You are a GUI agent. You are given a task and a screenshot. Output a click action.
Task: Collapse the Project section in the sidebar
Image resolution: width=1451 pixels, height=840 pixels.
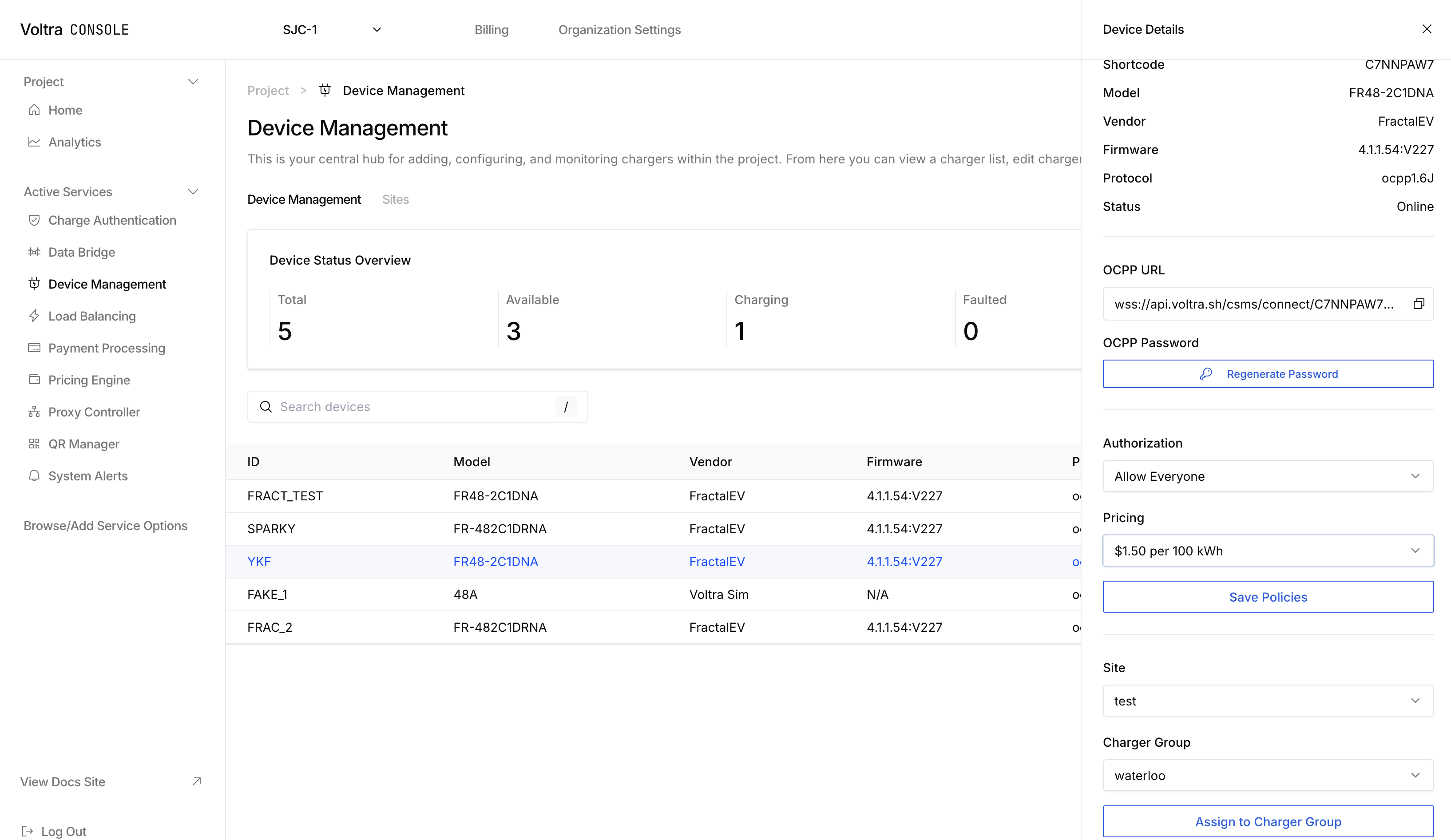[x=194, y=81]
